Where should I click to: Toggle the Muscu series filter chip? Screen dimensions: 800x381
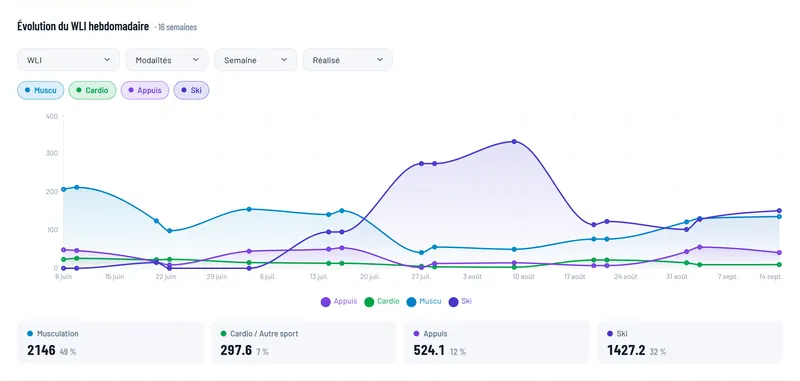tap(41, 90)
